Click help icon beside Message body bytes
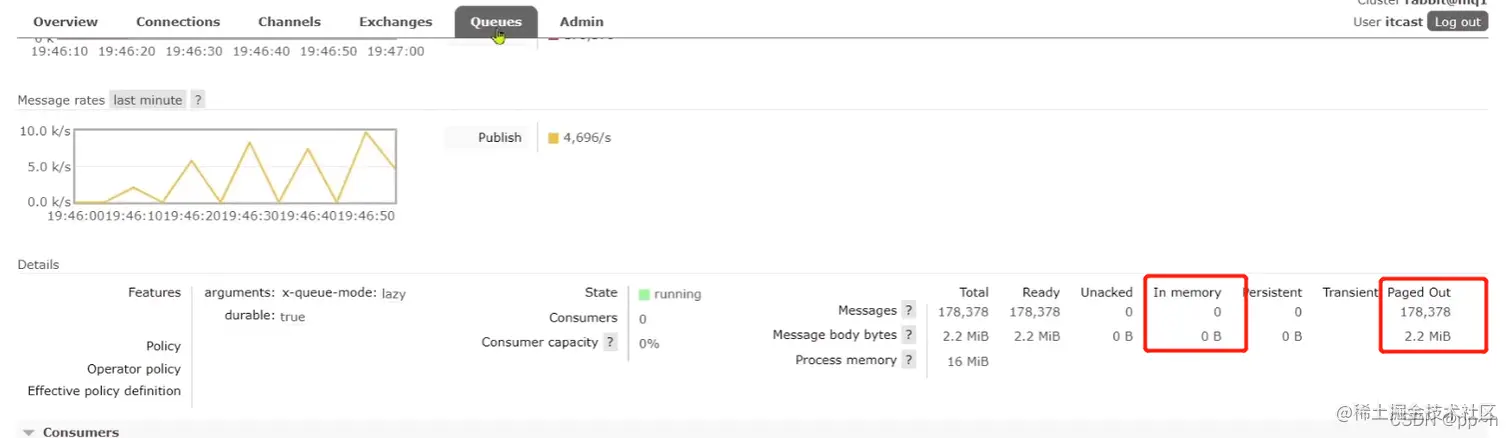 click(908, 335)
